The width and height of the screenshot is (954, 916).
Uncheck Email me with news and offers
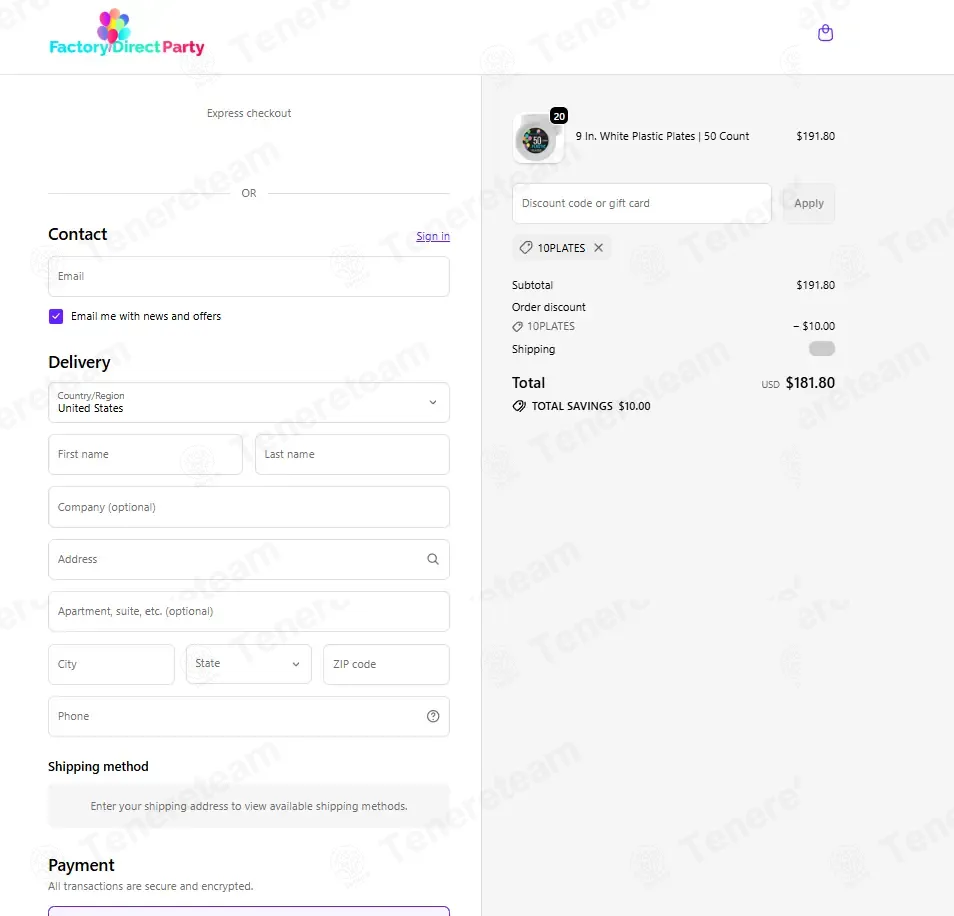coord(56,316)
